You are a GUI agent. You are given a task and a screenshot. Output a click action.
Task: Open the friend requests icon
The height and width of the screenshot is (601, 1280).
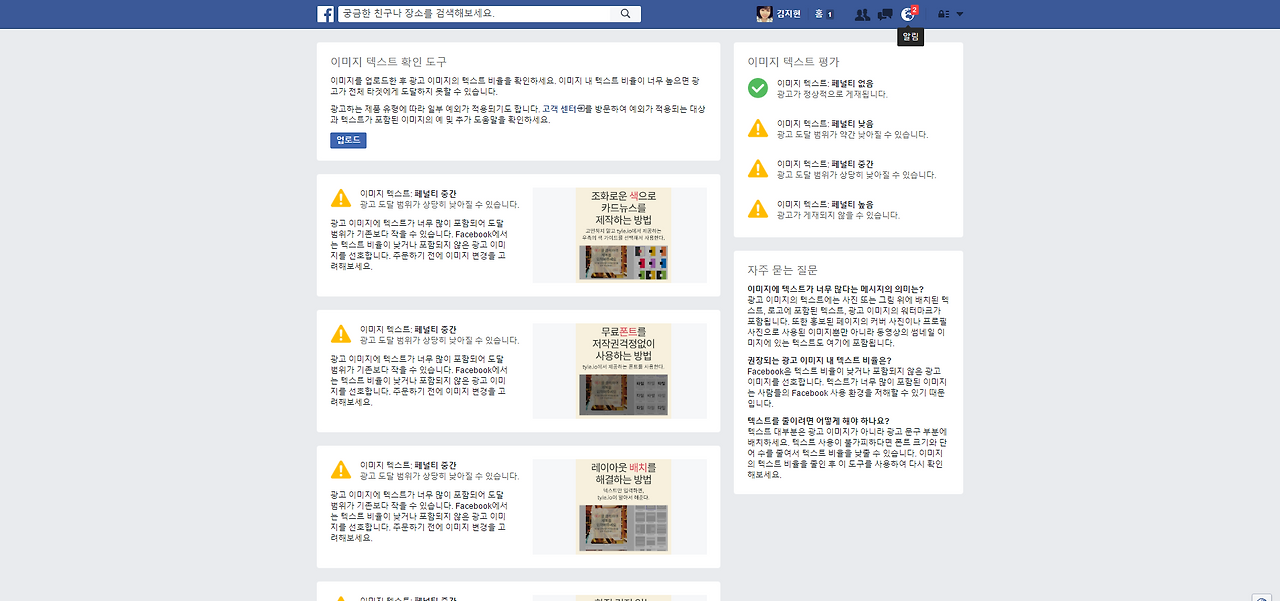tap(863, 13)
